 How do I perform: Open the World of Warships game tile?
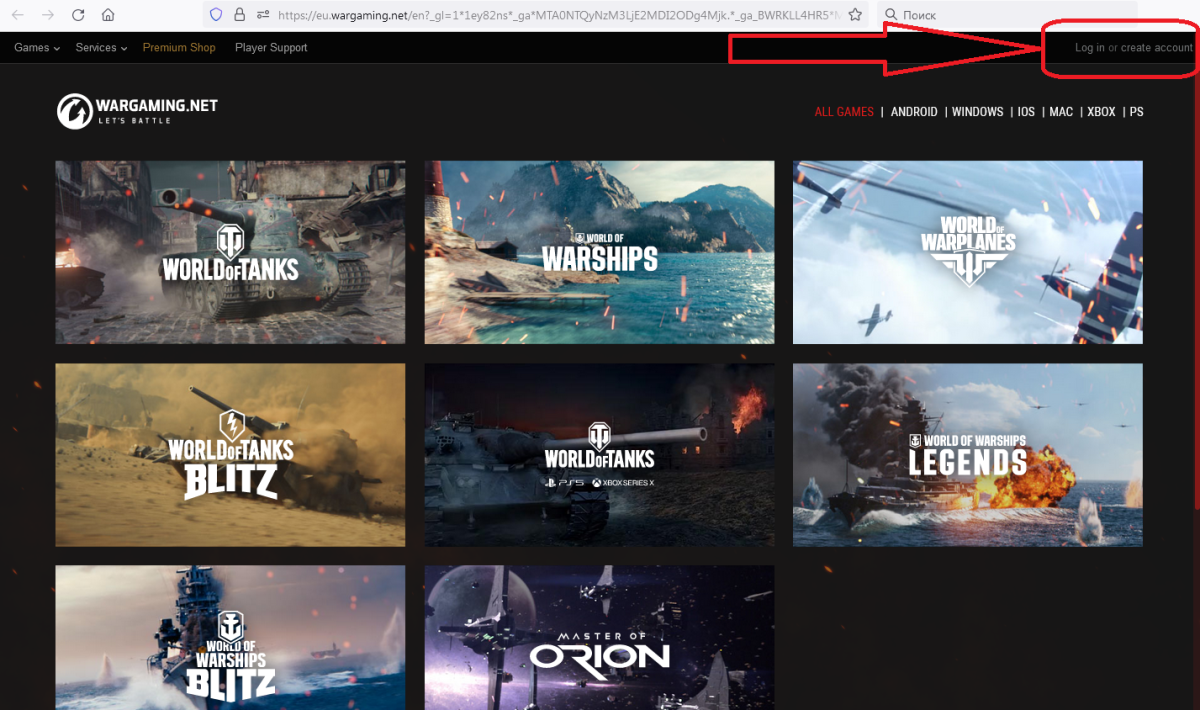point(599,252)
